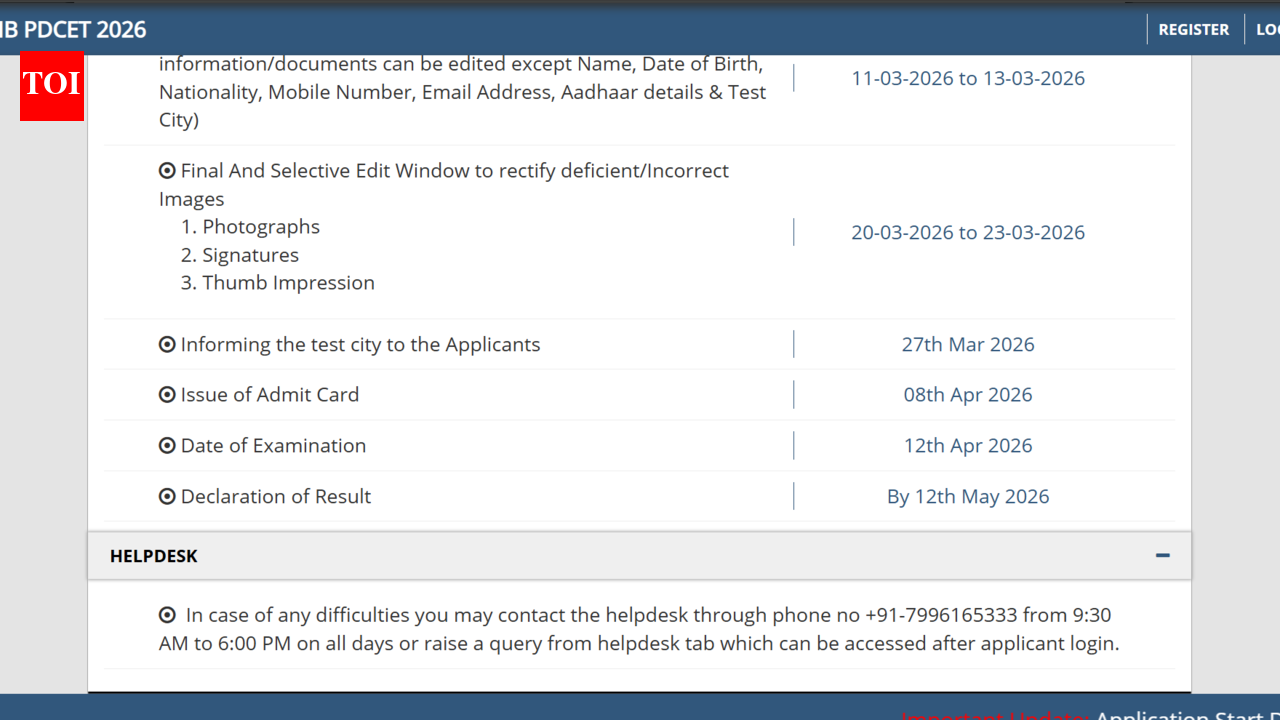Image resolution: width=1280 pixels, height=720 pixels.
Task: Select the date range 20-03-2026 to 23-03-2026
Action: [968, 231]
